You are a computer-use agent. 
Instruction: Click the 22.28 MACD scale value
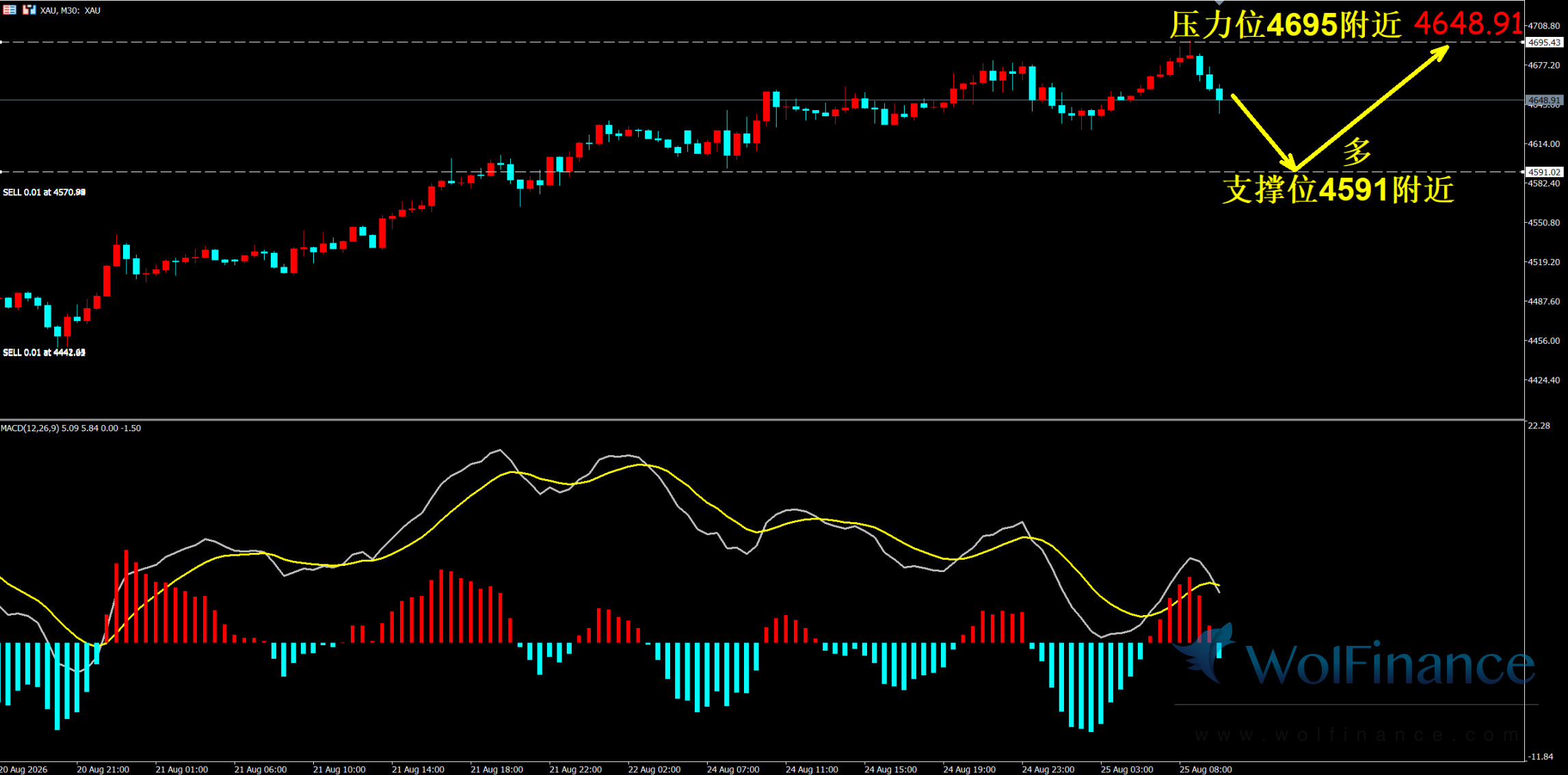[1539, 426]
